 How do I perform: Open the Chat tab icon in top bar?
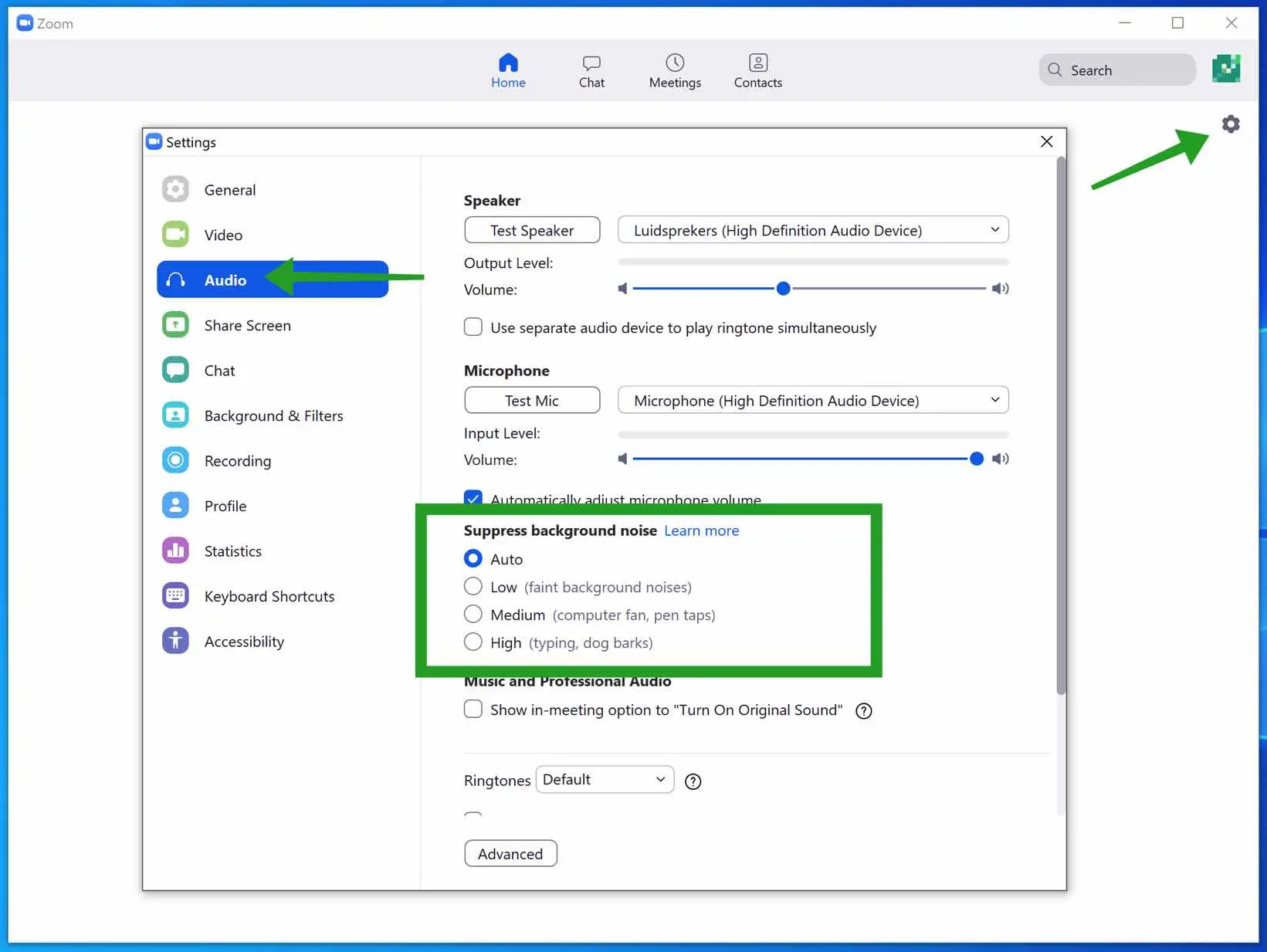(591, 63)
